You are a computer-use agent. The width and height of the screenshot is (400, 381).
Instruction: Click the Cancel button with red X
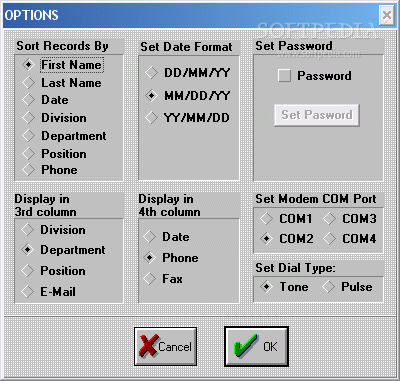pyautogui.click(x=165, y=346)
